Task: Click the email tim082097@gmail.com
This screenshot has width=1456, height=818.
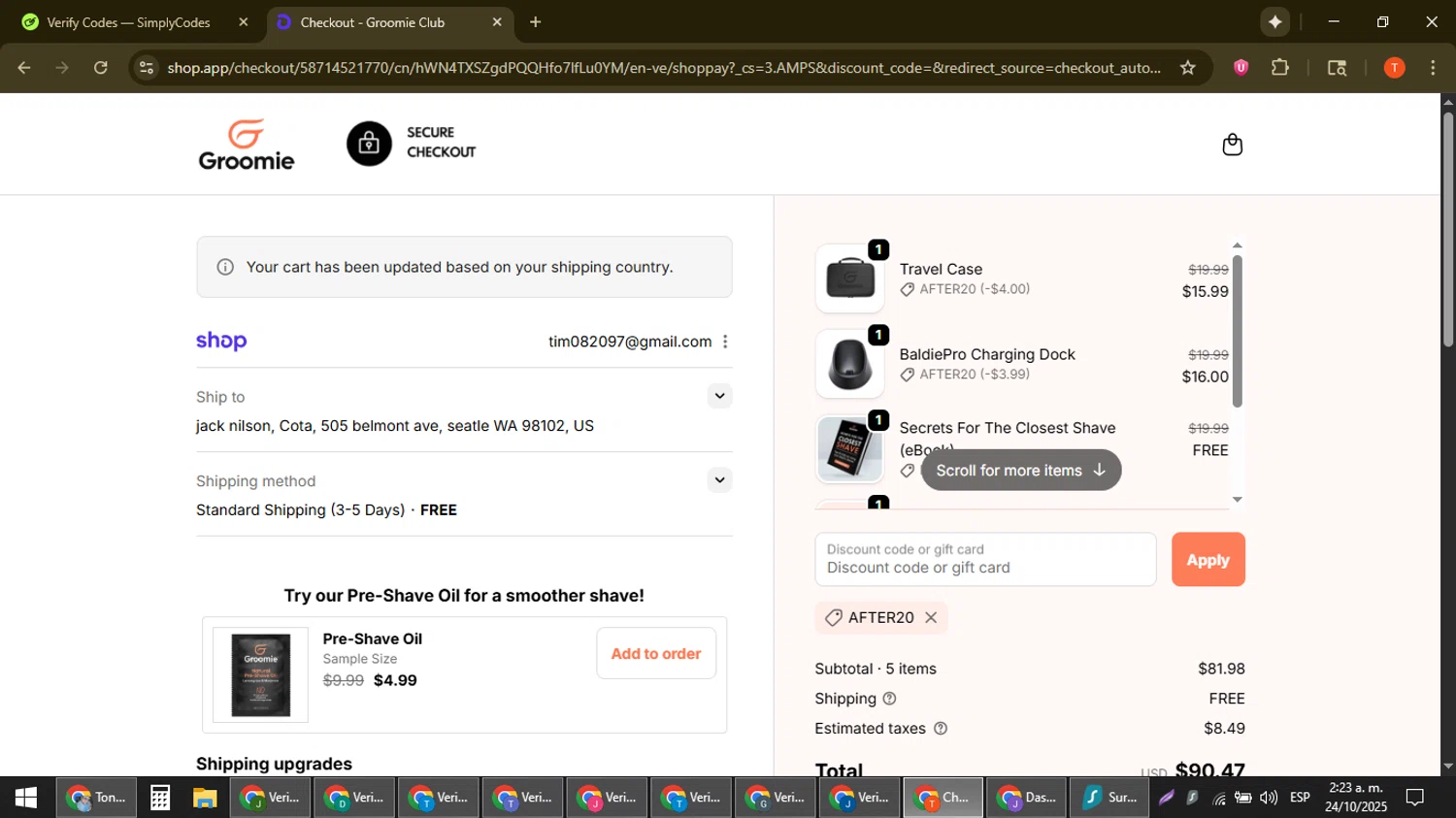Action: pos(630,342)
